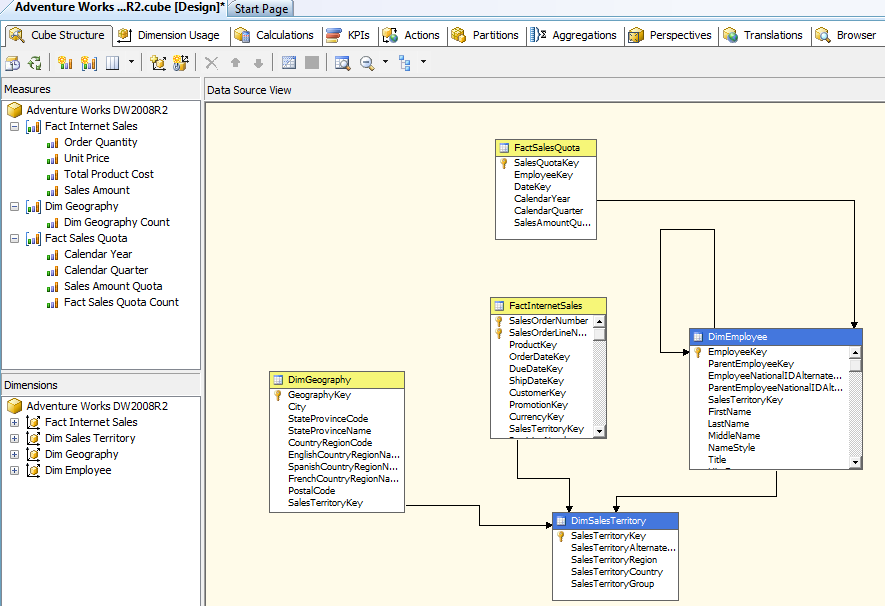Select the Order Quantity measure
The width and height of the screenshot is (885, 606).
[100, 142]
